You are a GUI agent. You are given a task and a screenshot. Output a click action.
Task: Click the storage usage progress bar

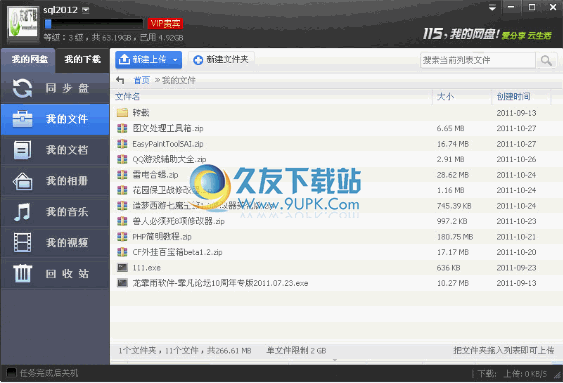94,24
